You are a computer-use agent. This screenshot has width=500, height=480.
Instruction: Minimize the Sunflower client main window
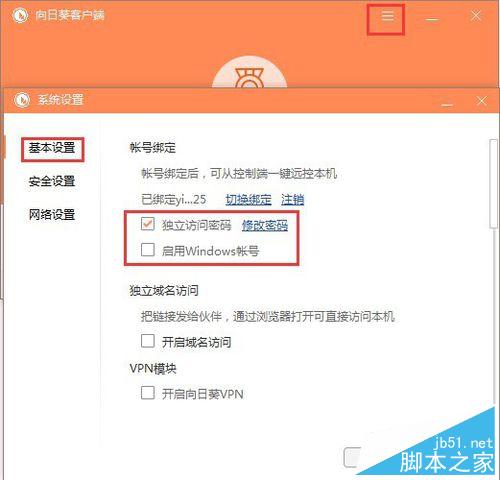[432, 19]
